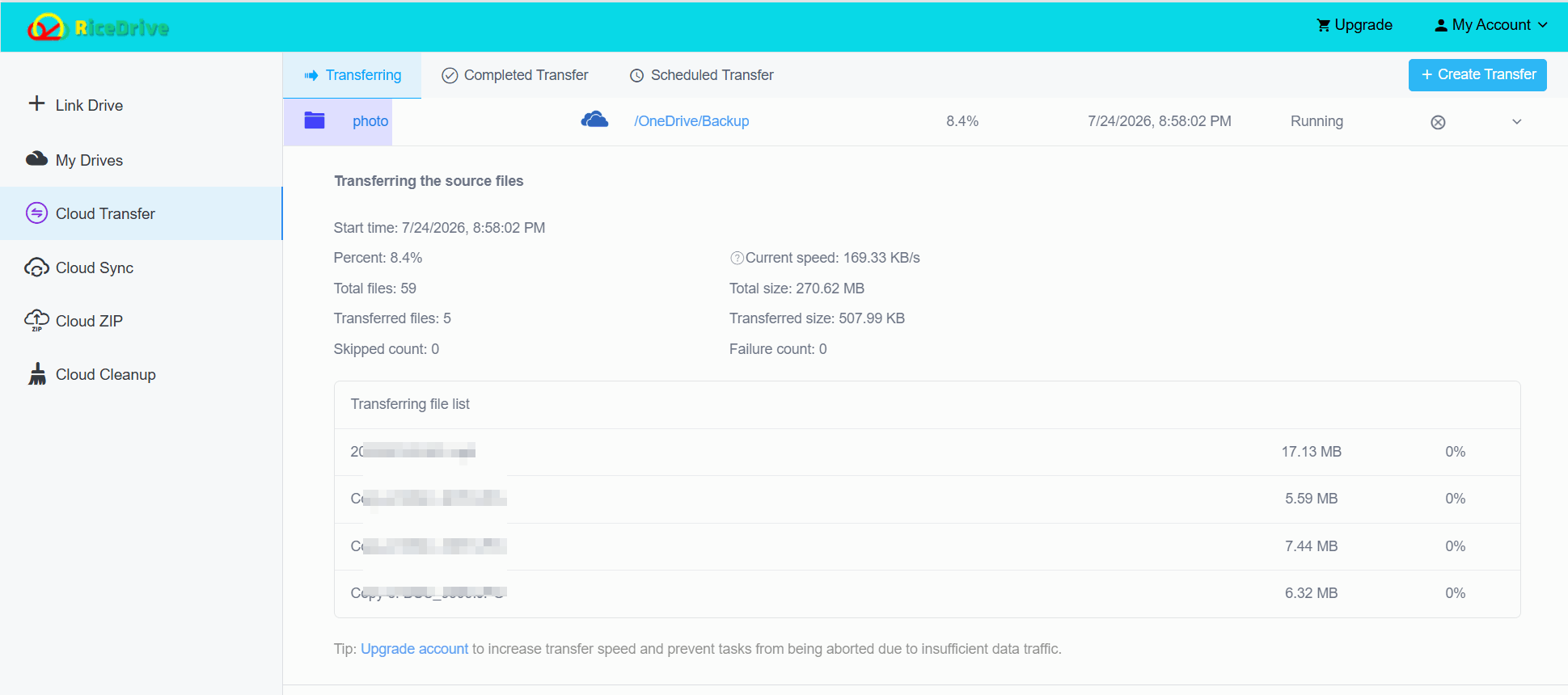
Task: Click the Transferred size: 507.99 KB text
Action: (x=817, y=318)
